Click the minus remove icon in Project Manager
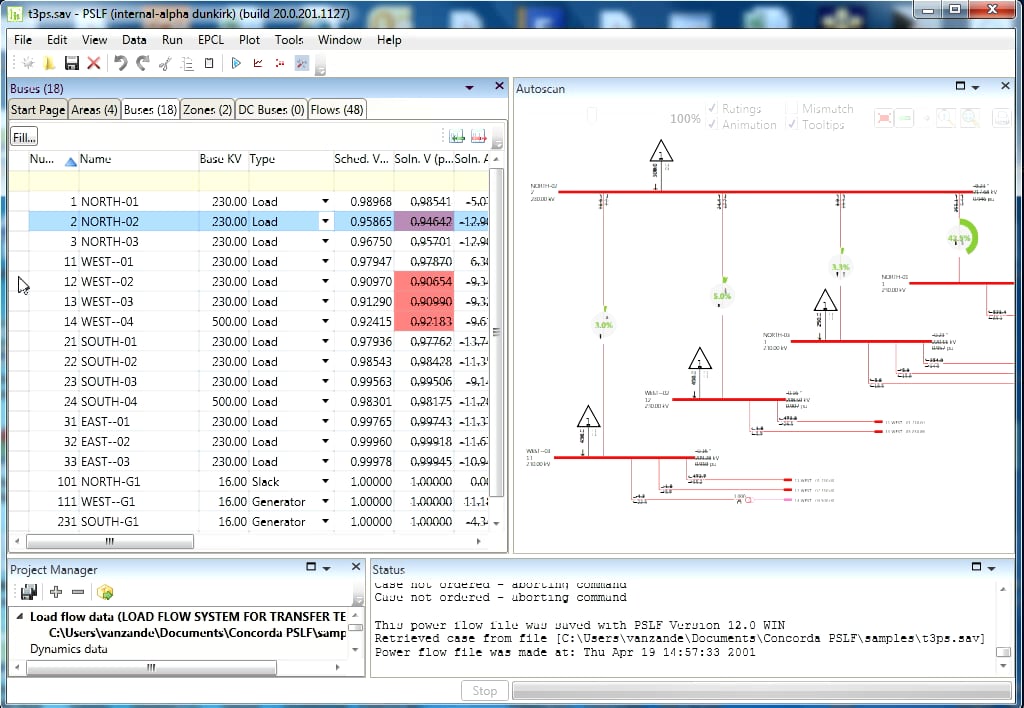The width and height of the screenshot is (1024, 708). [x=78, y=592]
